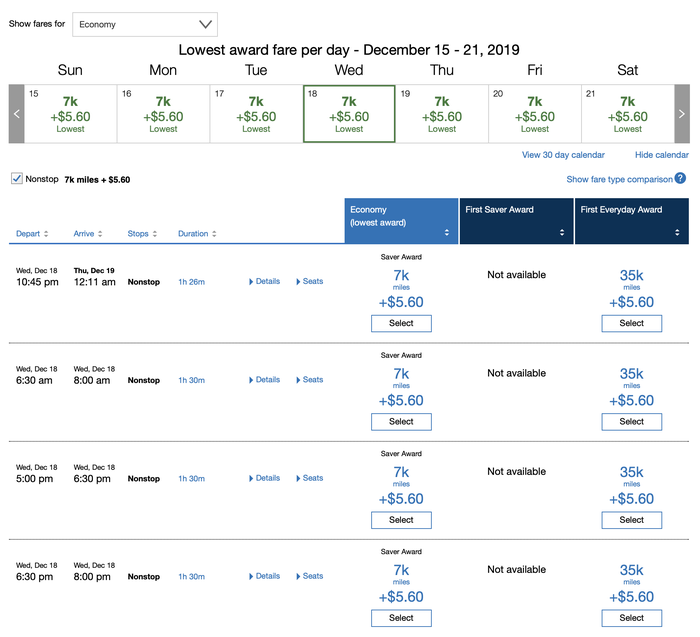
Task: Click Hide calendar link
Action: point(662,155)
